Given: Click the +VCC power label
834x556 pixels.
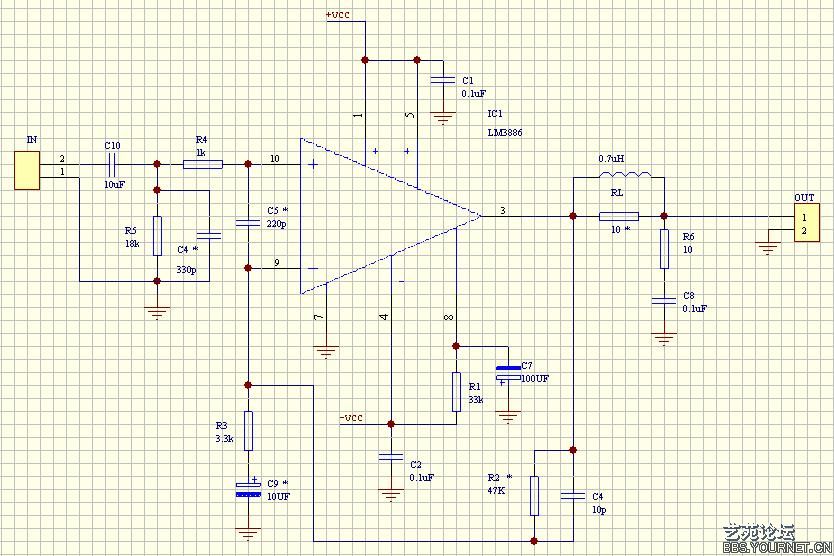Looking at the screenshot, I should coord(338,15).
